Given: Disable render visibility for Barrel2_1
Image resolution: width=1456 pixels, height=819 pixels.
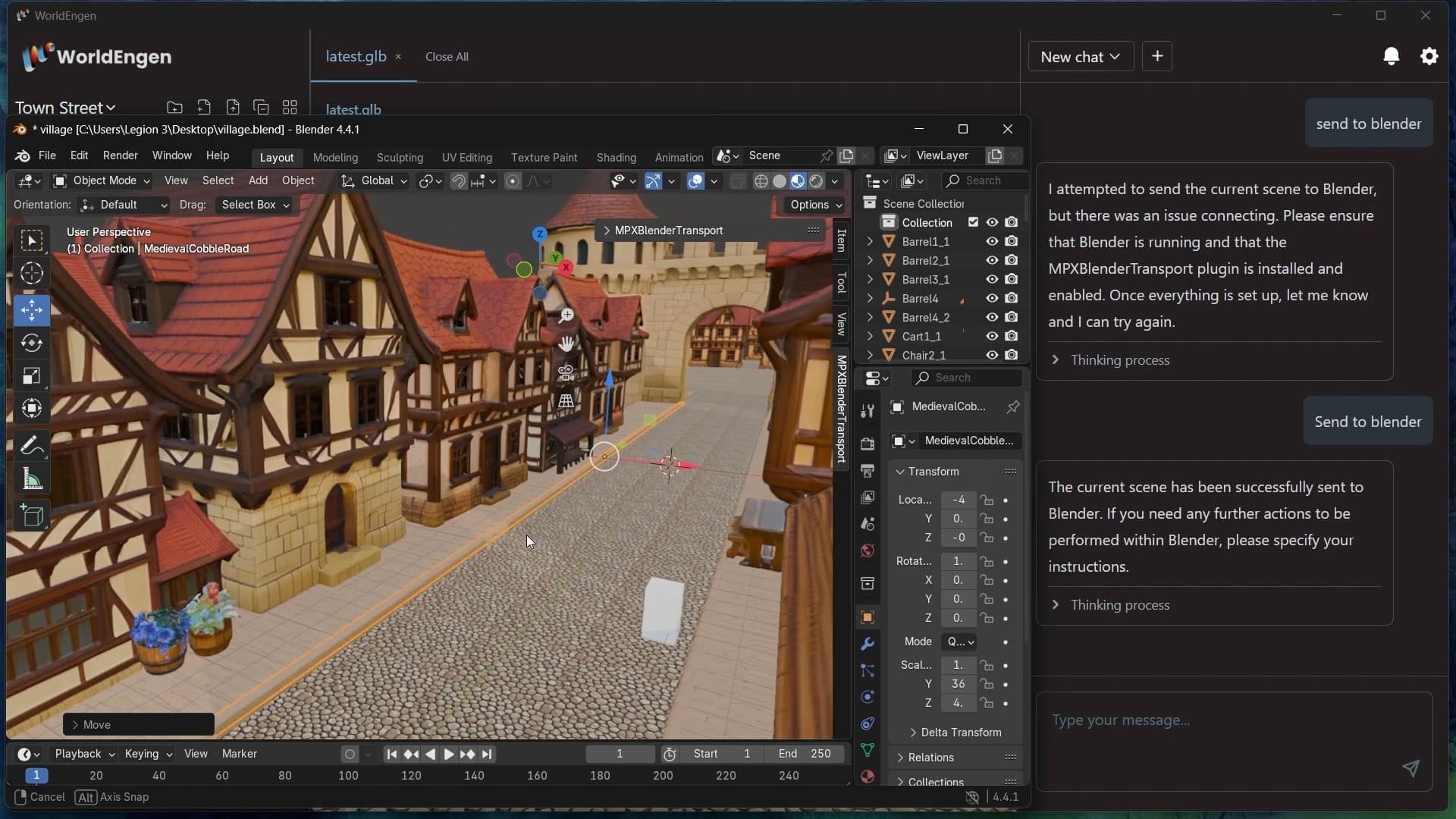Looking at the screenshot, I should point(1012,260).
